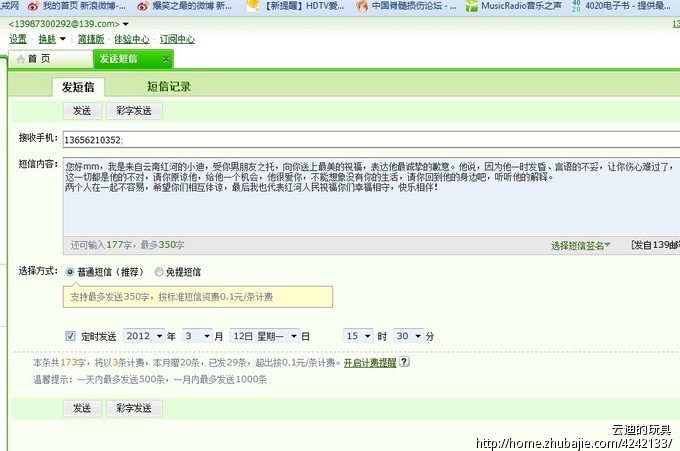Click the 支持最多发送350字 tip text
Image resolution: width=680 pixels, height=451 pixels.
[172, 297]
